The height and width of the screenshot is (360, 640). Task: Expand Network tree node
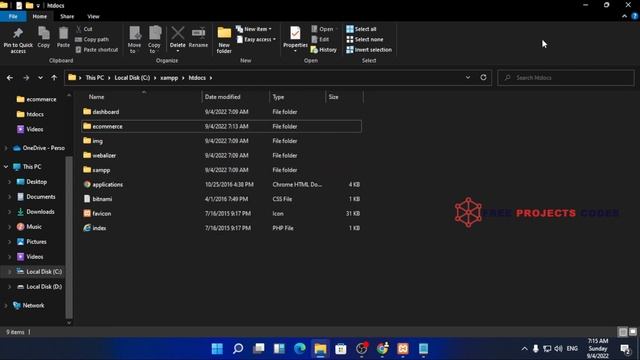tap(6, 305)
